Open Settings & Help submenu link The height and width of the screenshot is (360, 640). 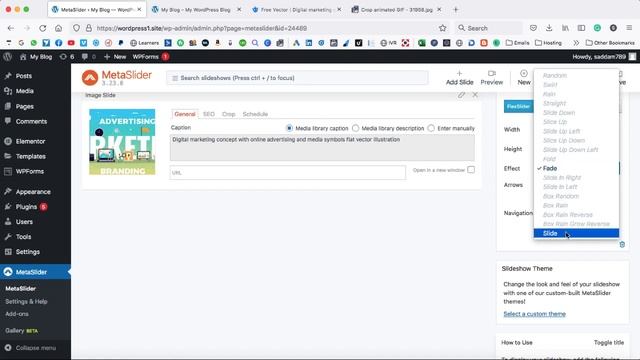click(x=26, y=301)
